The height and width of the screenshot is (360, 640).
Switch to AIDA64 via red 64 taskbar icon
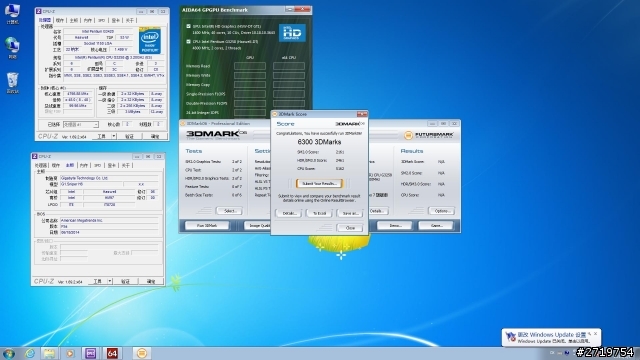(112, 353)
